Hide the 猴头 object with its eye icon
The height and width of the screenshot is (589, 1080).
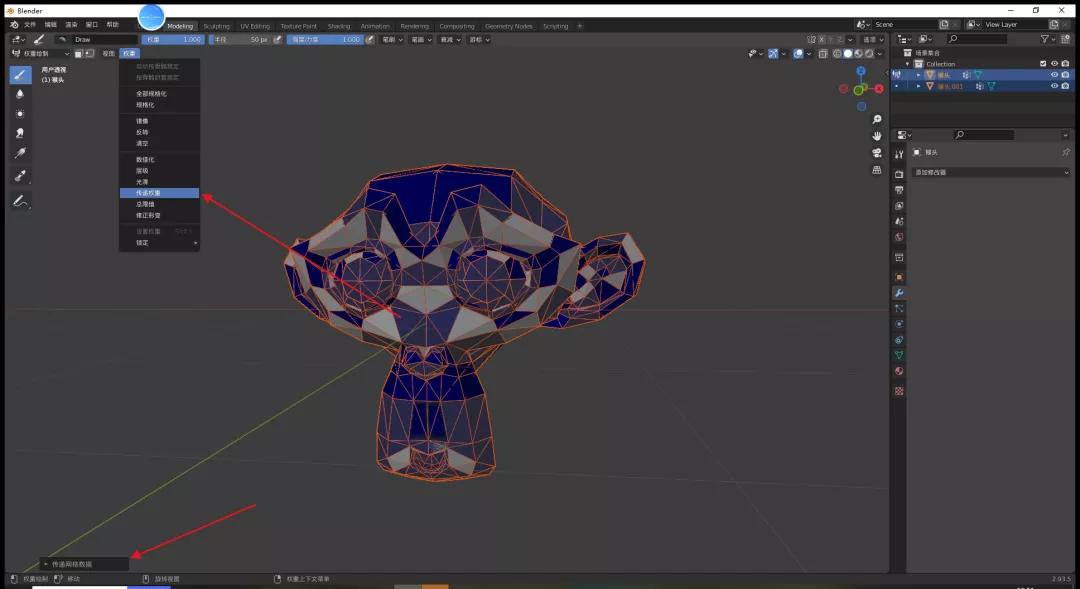click(1054, 74)
